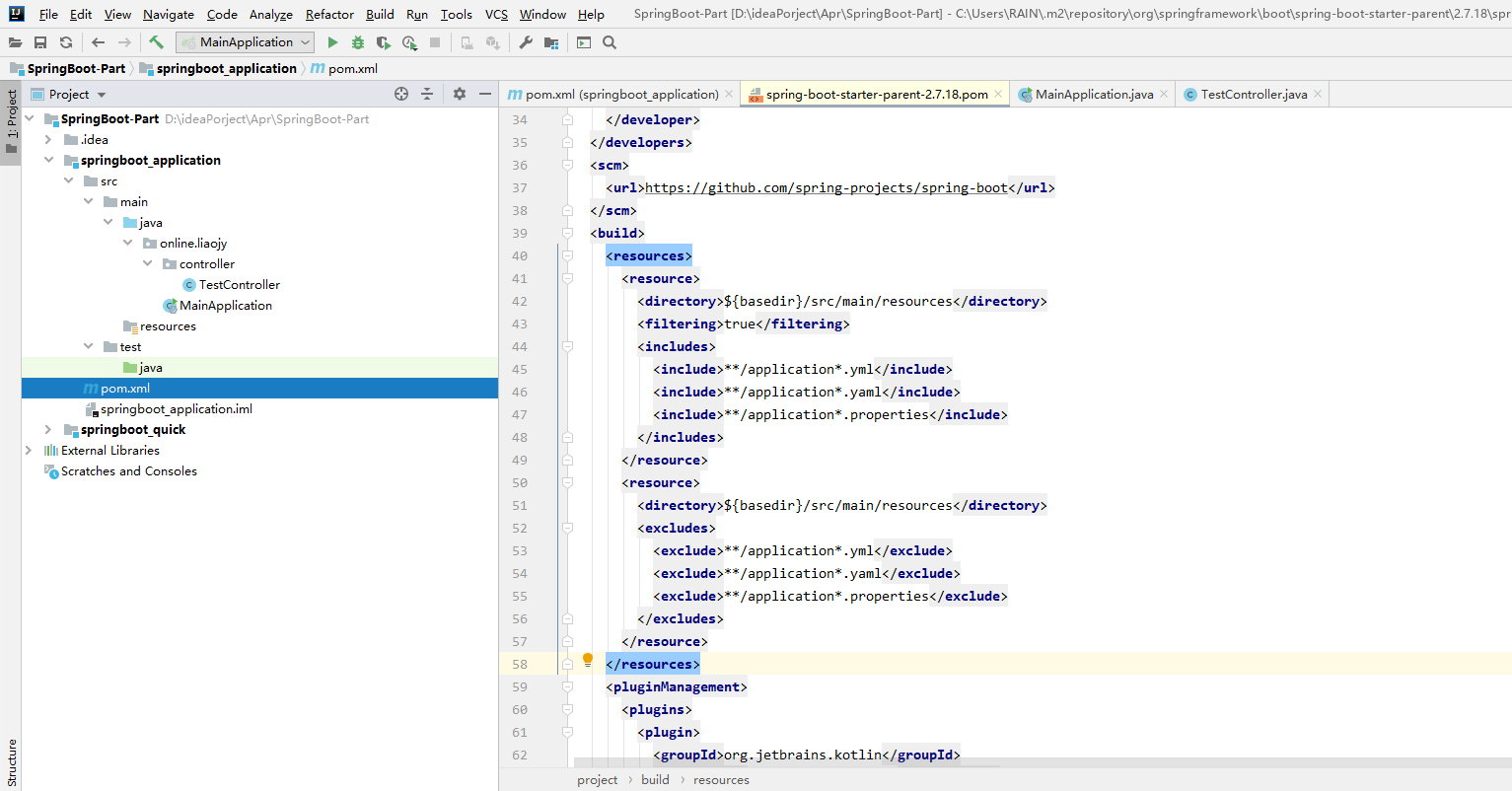Click the Save All toolbar icon
1512x791 pixels.
click(x=40, y=42)
